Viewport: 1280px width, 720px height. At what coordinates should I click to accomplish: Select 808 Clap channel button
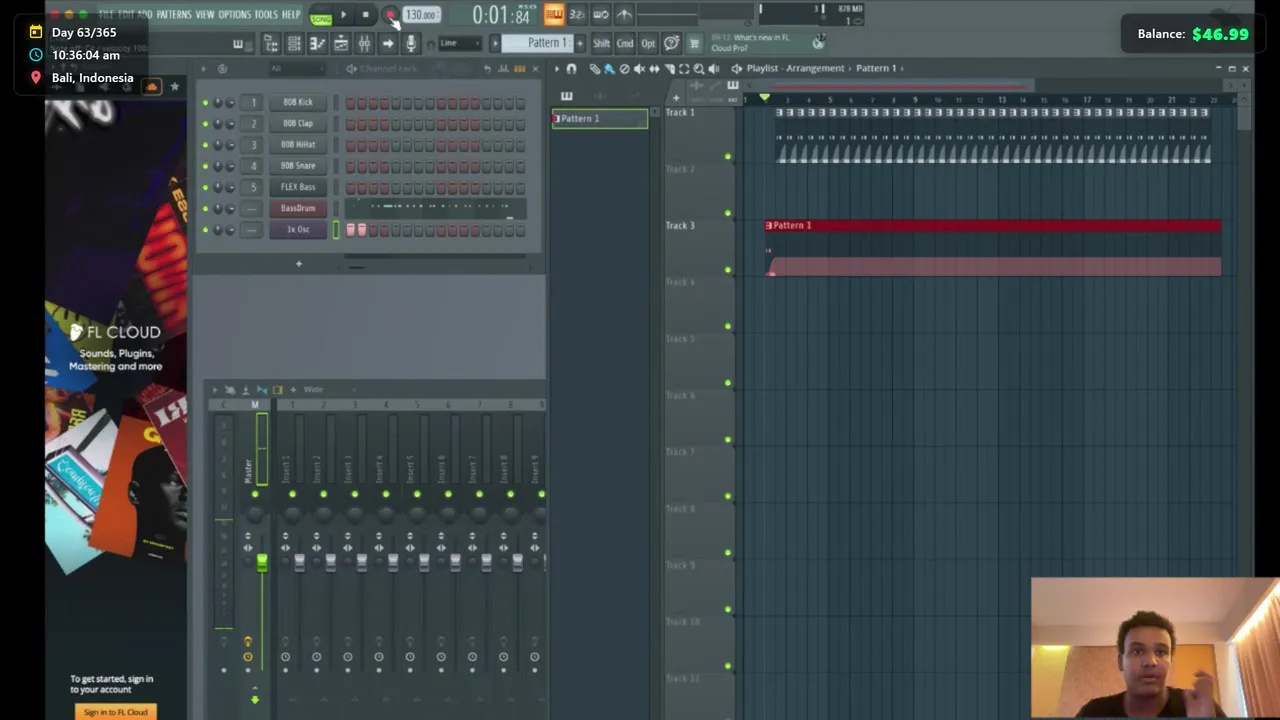click(x=298, y=123)
